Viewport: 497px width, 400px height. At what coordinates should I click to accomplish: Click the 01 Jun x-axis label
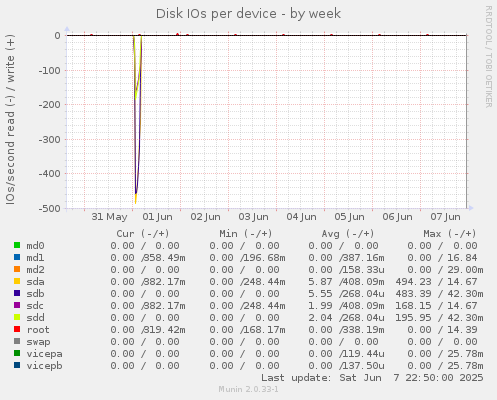coord(157,217)
